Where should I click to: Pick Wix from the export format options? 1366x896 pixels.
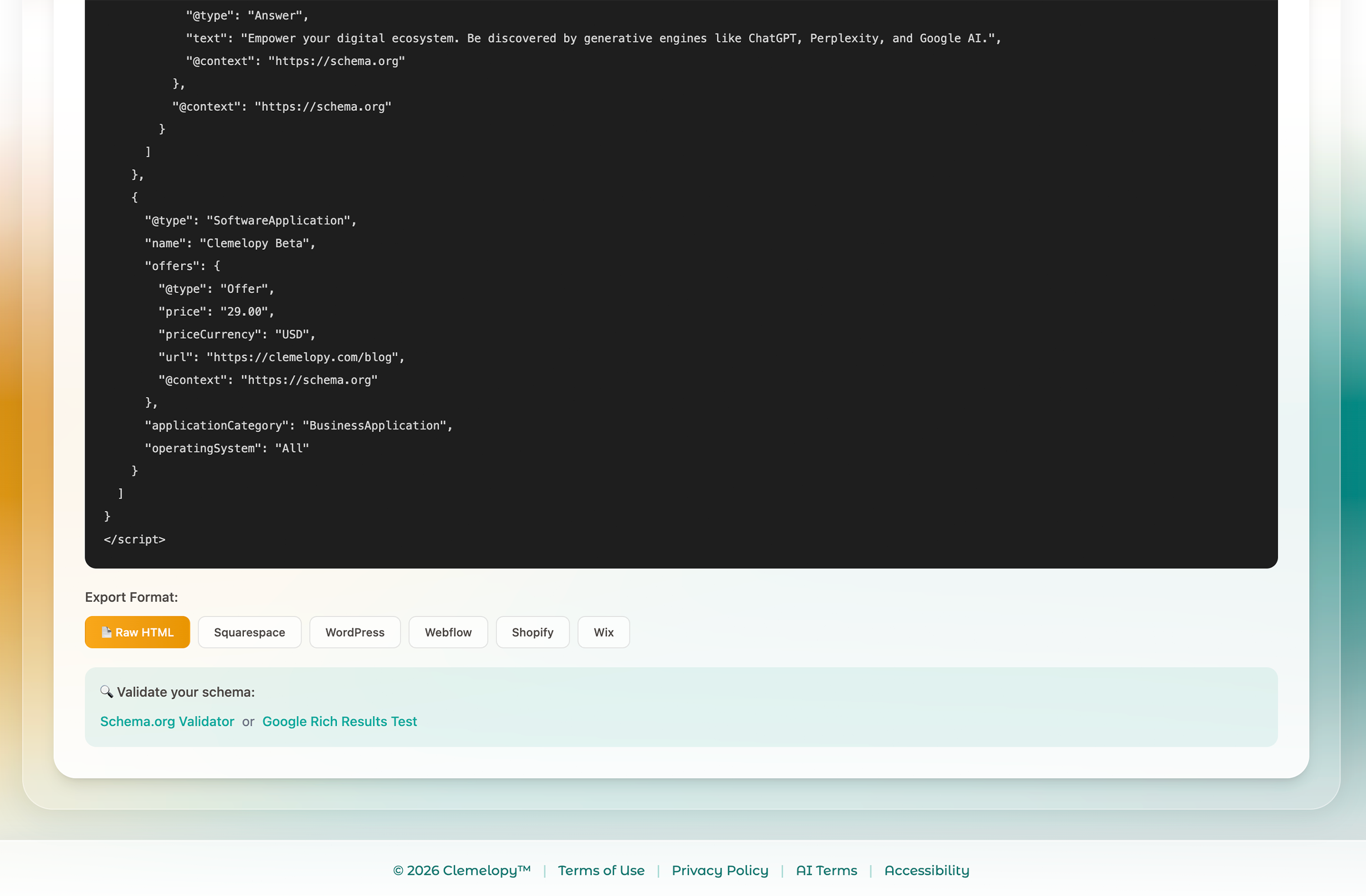point(603,632)
